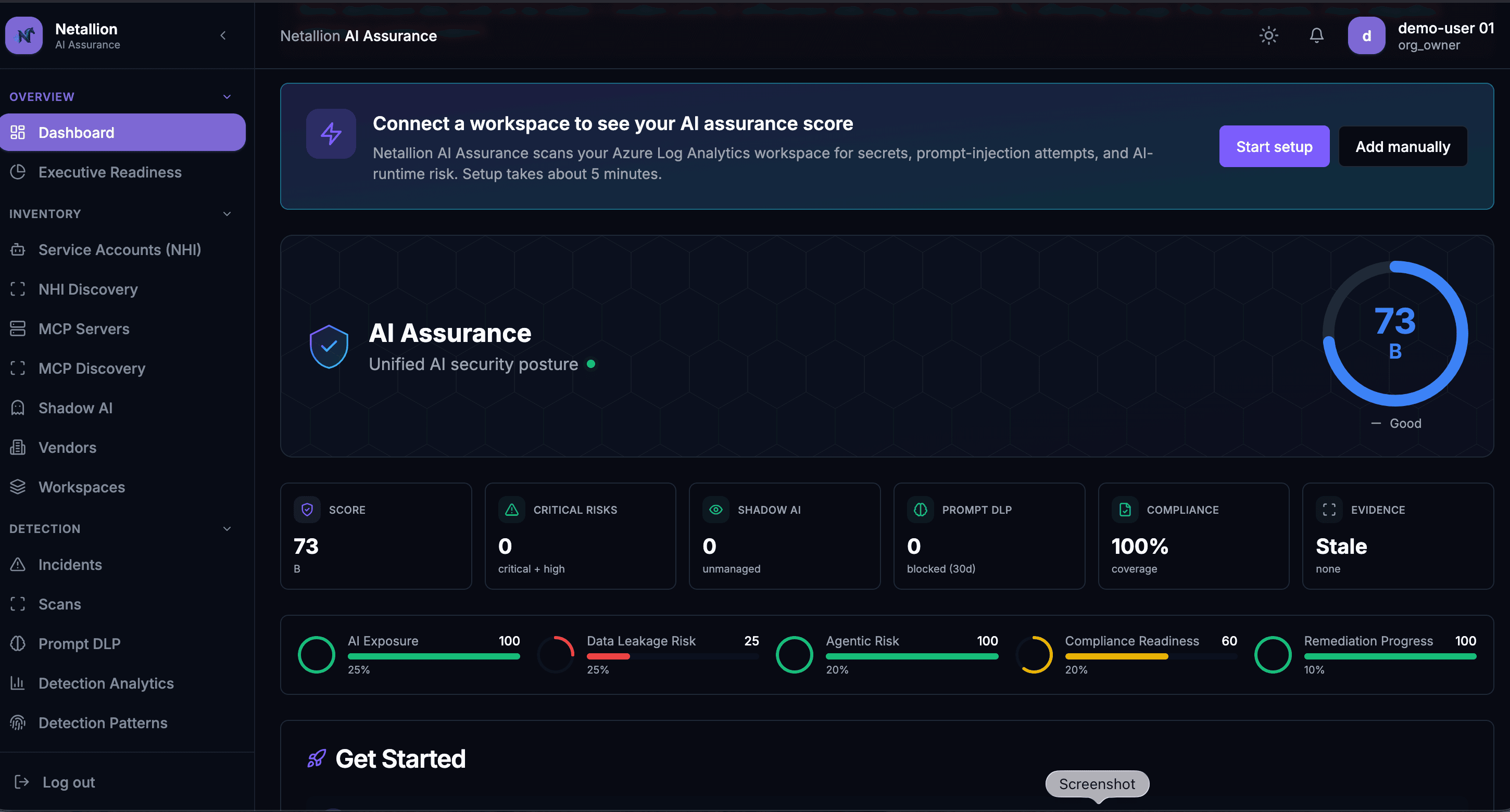Screen dimensions: 1510x812
Task: Click the Compliance Readiness yellow bar
Action: 1117,657
